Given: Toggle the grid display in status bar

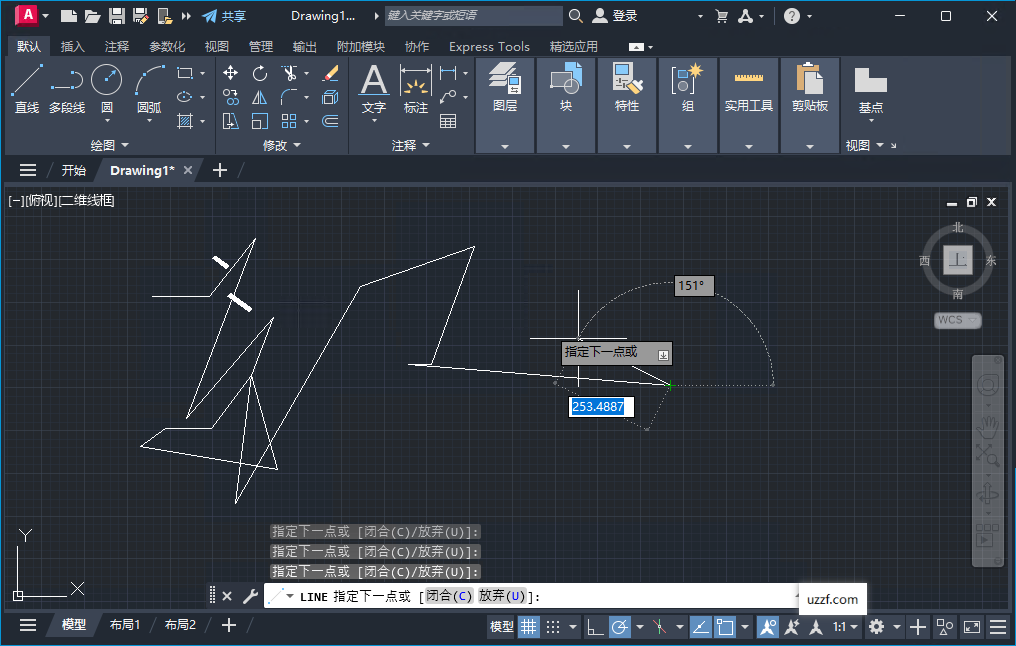Looking at the screenshot, I should coord(528,626).
